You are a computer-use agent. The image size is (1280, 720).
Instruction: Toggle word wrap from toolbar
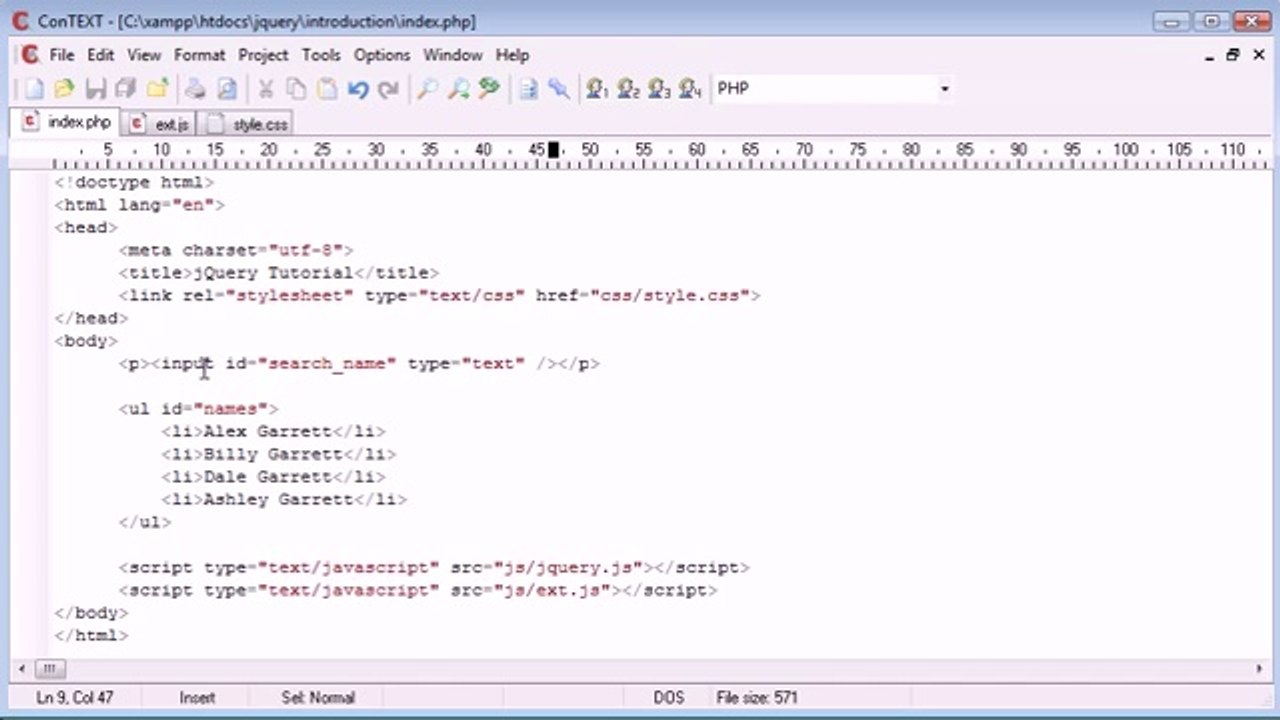coord(528,89)
